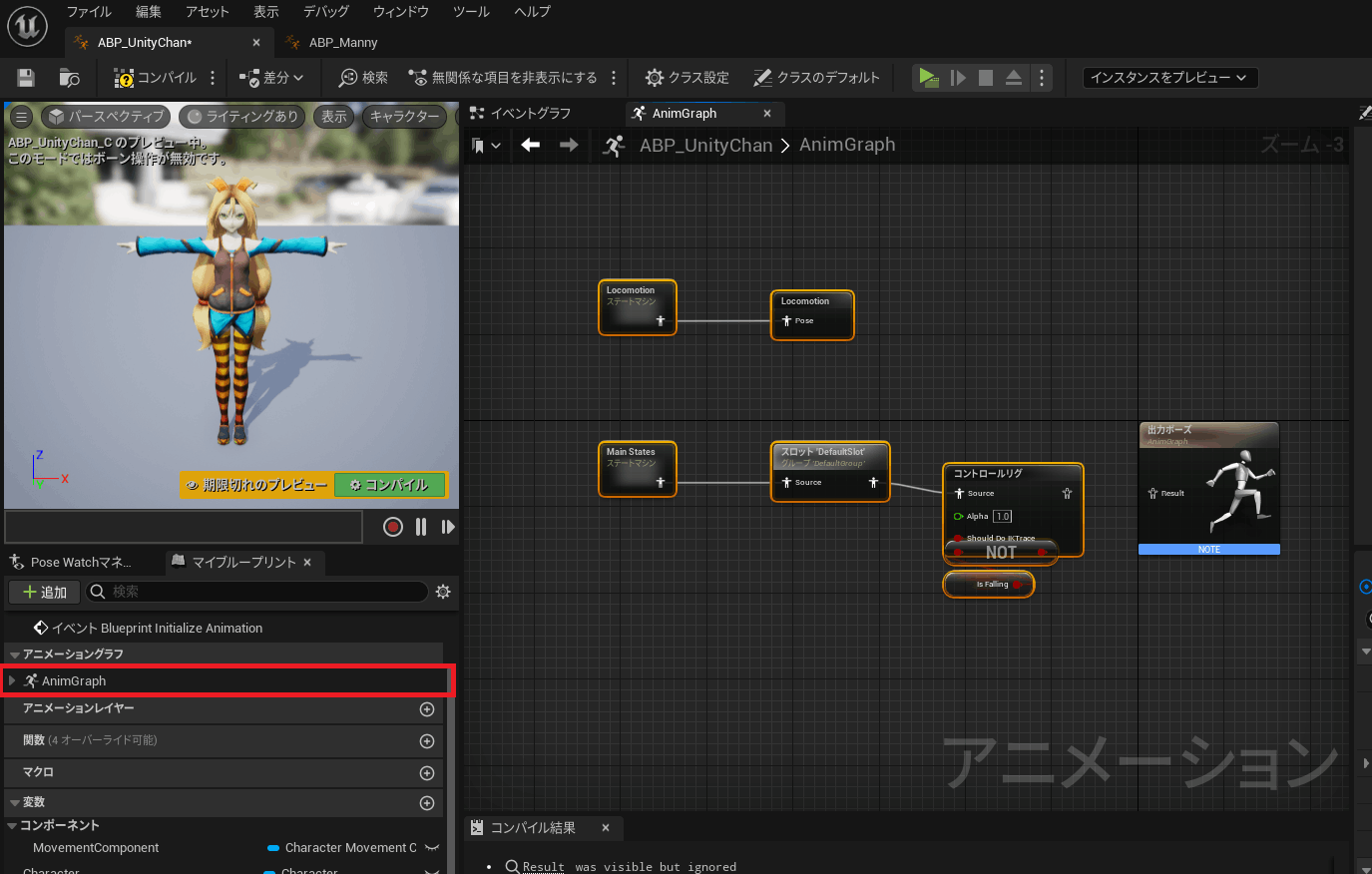Image resolution: width=1372 pixels, height=874 pixels.
Task: Open play options three-dot menu
Action: [x=1042, y=78]
